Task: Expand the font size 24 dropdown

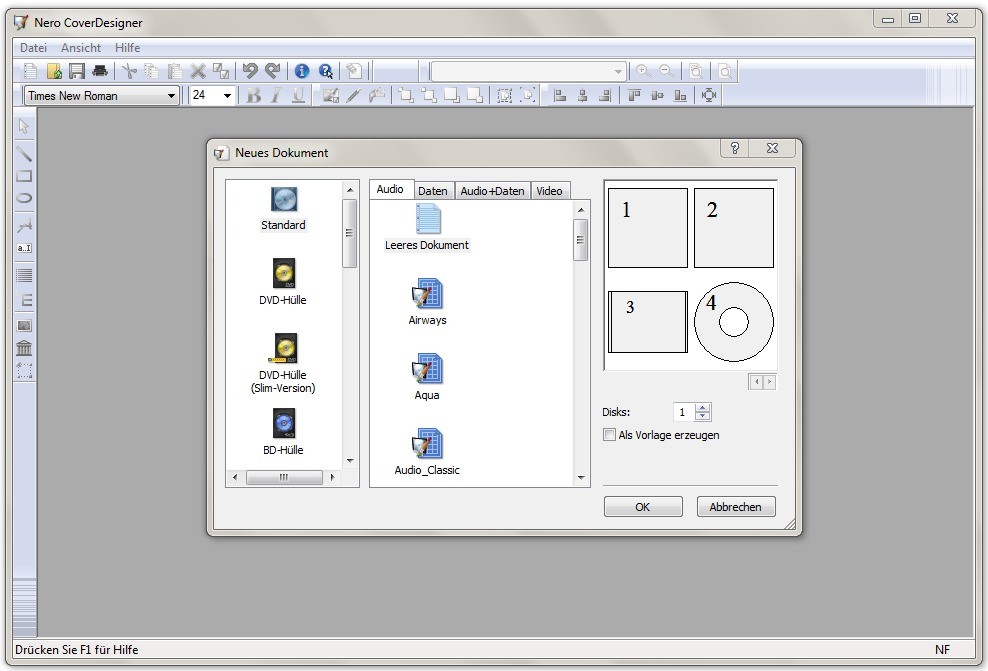Action: (x=228, y=96)
